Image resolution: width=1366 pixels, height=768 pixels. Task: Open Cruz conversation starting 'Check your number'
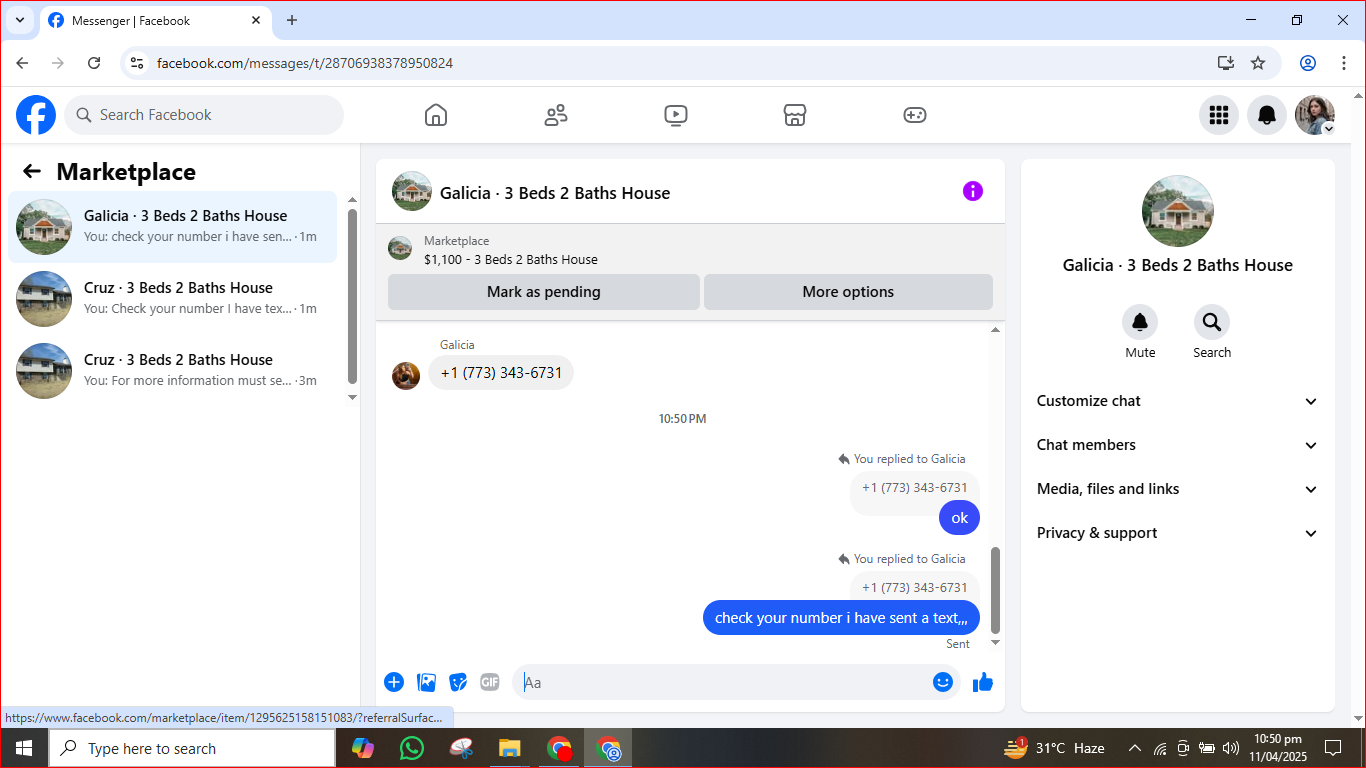[x=173, y=299]
